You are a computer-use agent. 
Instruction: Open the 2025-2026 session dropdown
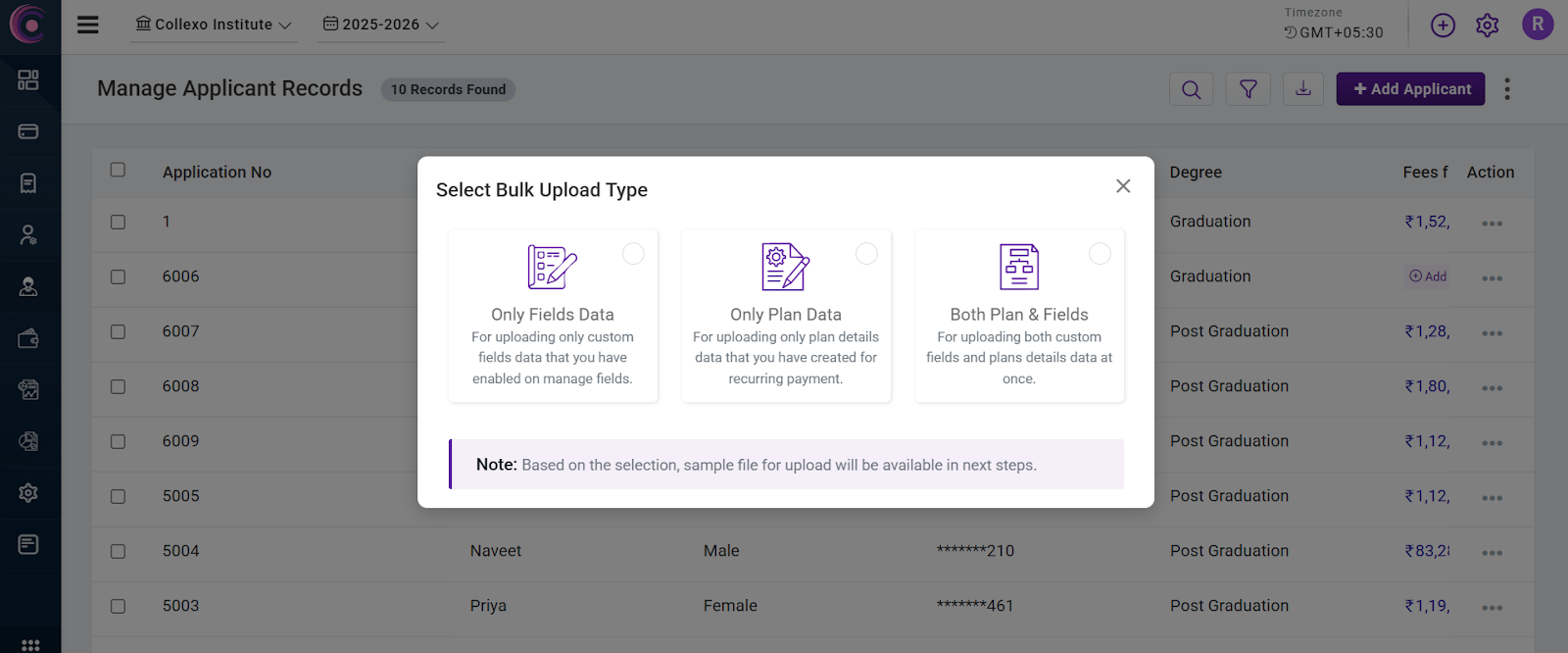click(x=381, y=25)
